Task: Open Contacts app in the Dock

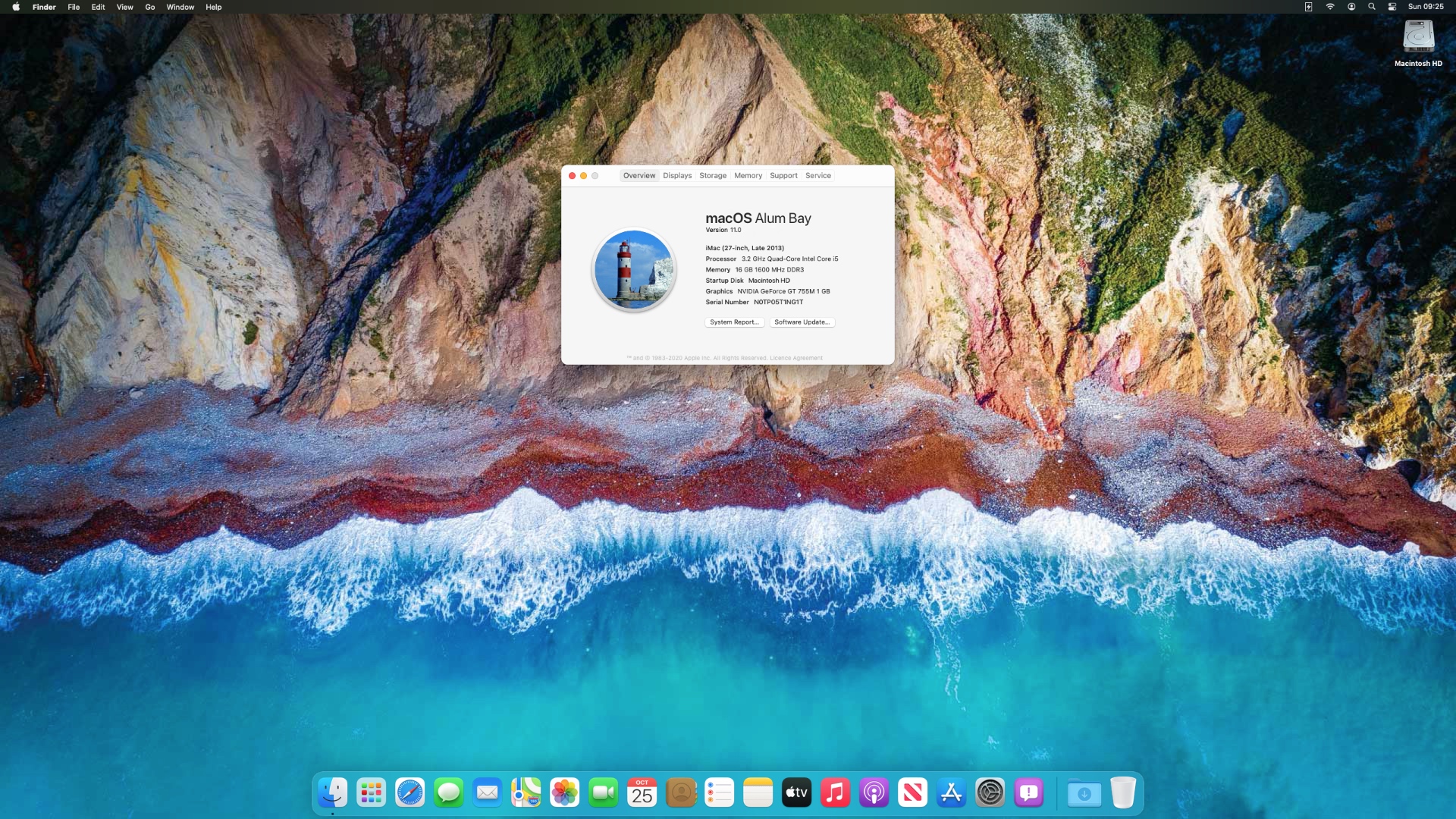Action: point(680,793)
